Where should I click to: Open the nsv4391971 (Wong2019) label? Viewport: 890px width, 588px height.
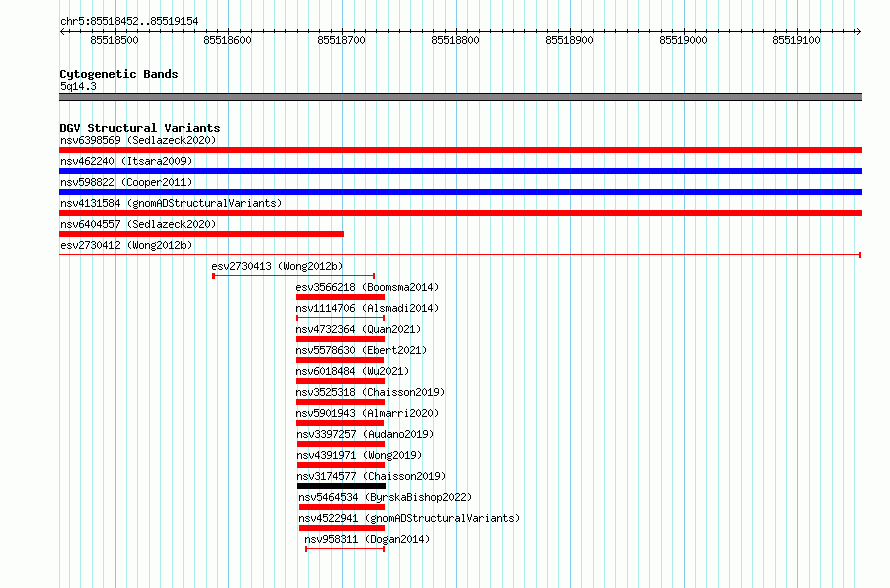(359, 455)
